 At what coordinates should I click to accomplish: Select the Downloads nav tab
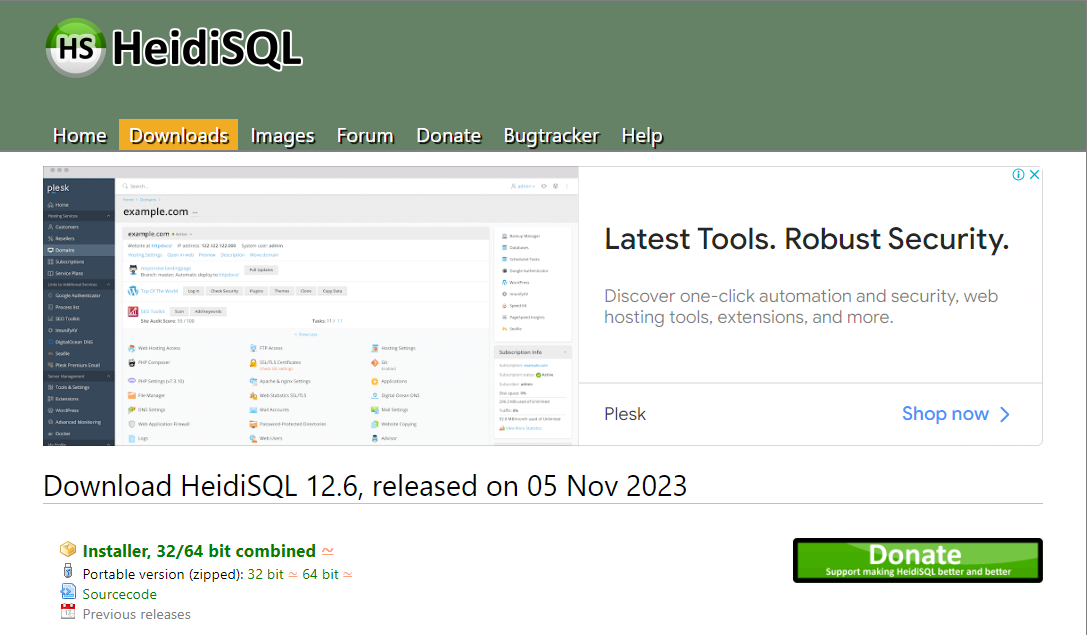click(x=179, y=135)
